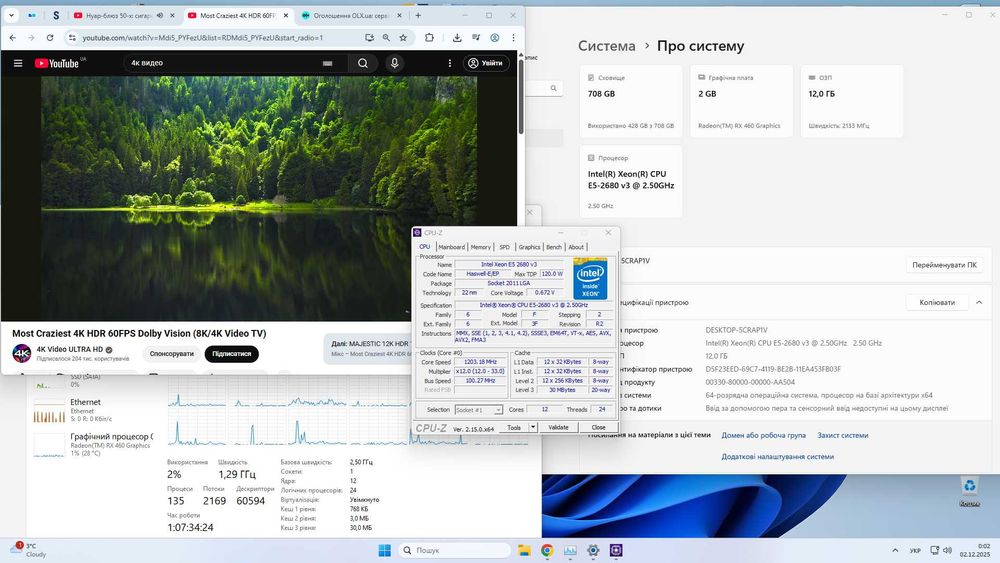Collapse the device specifications section chevron
Image resolution: width=1000 pixels, height=563 pixels.
[979, 302]
